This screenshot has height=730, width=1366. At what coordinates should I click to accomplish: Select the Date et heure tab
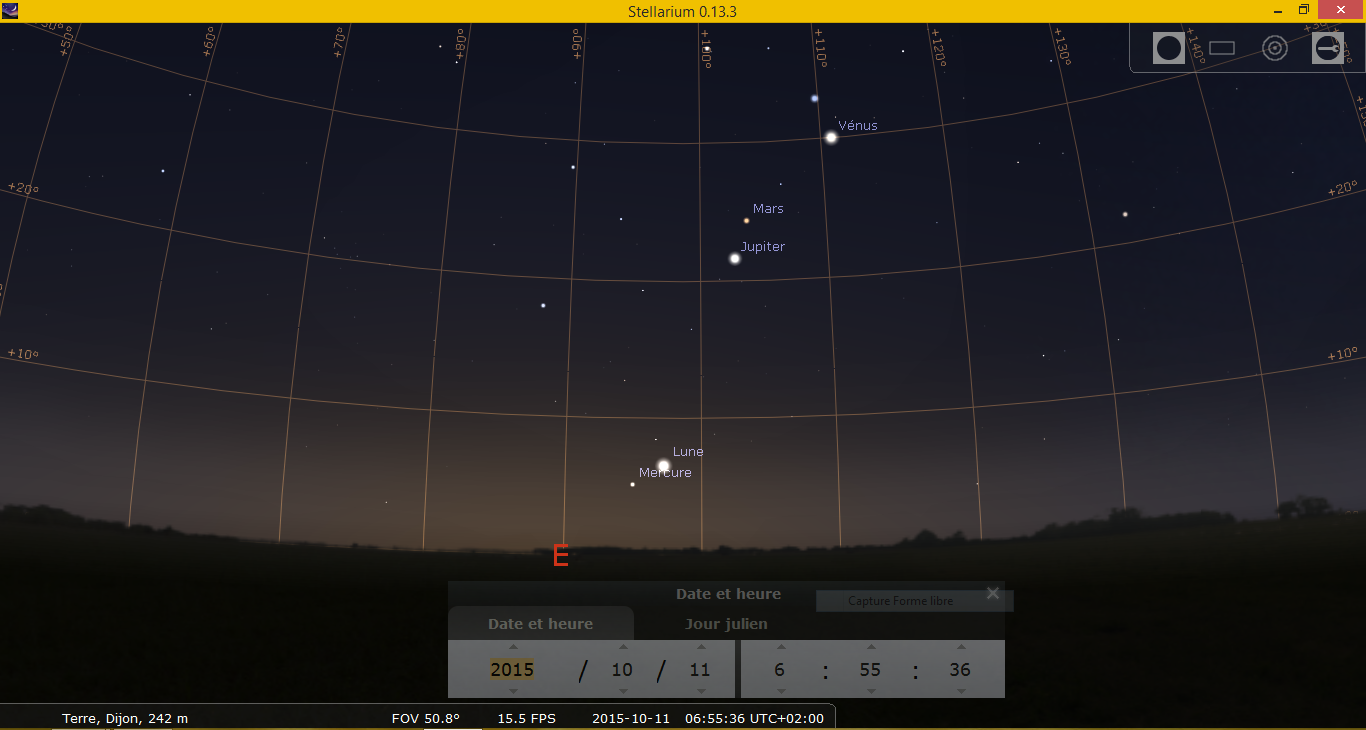coord(540,624)
